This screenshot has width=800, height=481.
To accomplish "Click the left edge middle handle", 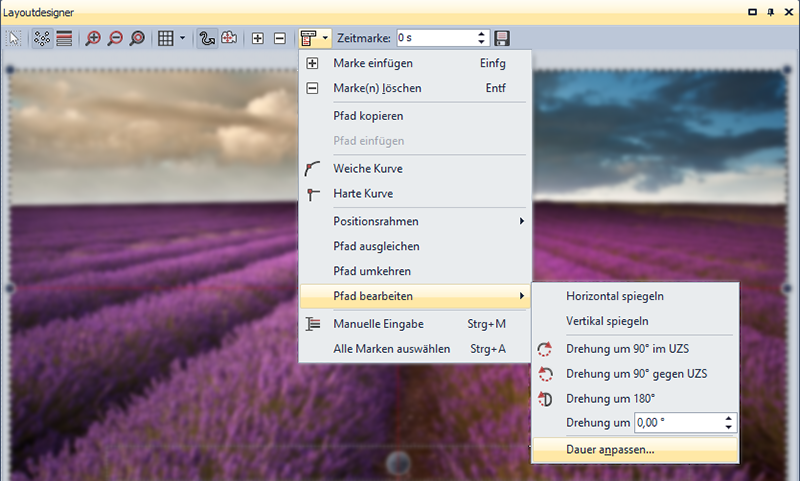I will pos(10,289).
